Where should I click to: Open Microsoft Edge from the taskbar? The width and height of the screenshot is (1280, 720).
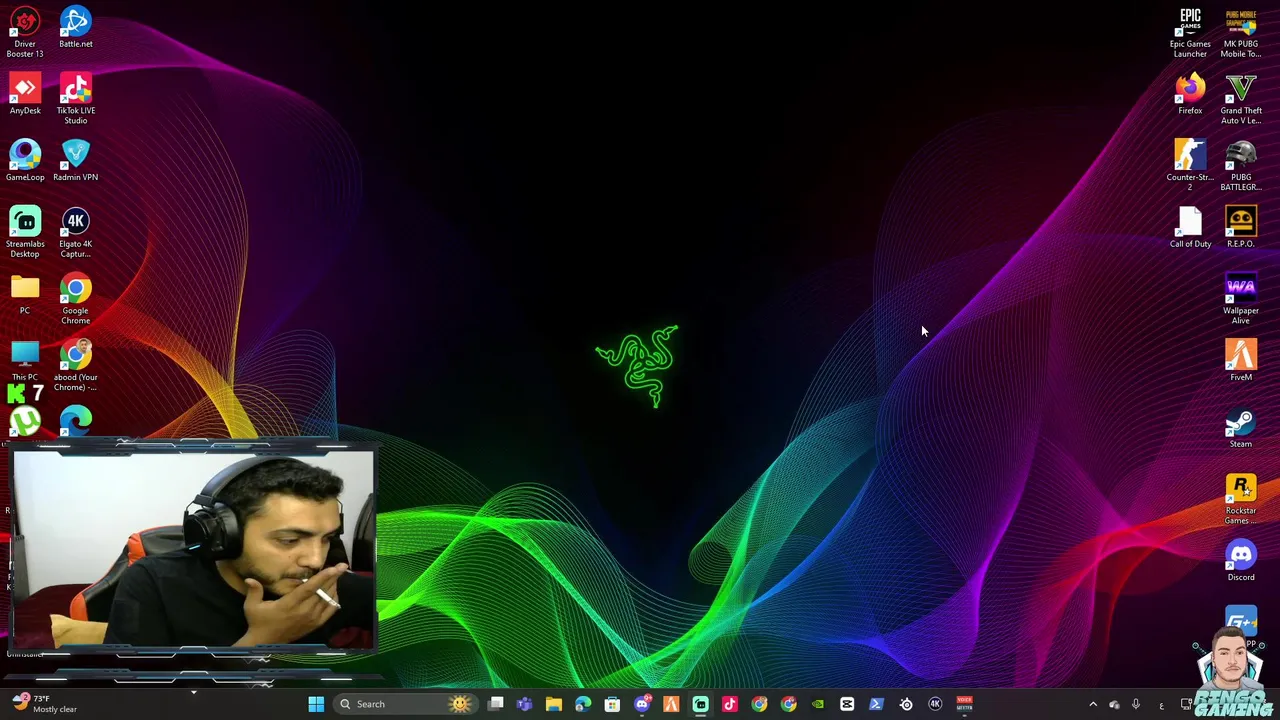(x=583, y=704)
